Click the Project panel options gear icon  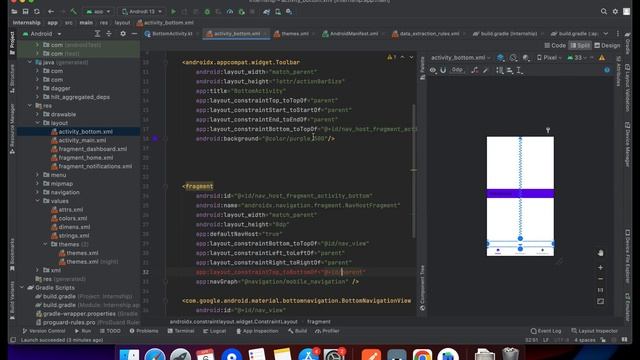coord(123,34)
